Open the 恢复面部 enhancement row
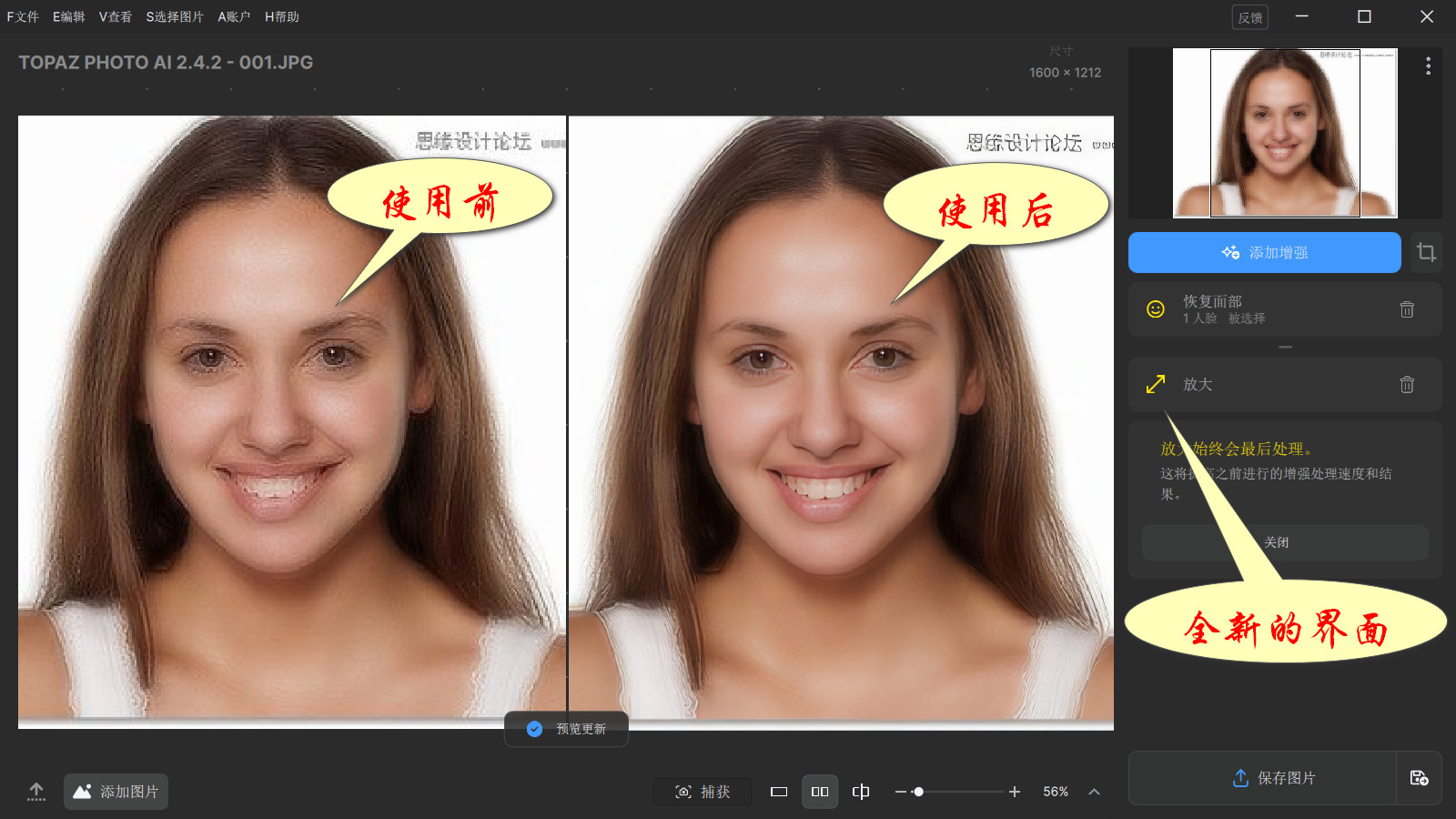 pos(1285,309)
